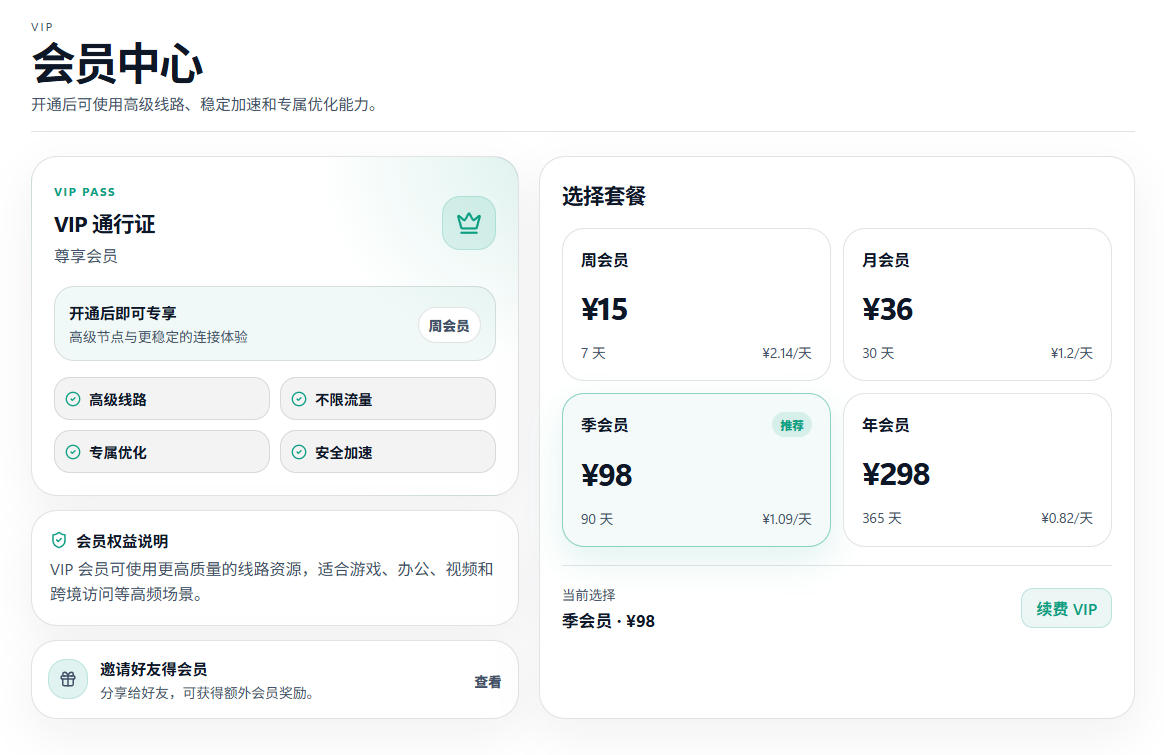Click the 专属优化 feature chip
Image resolution: width=1164 pixels, height=755 pixels.
click(162, 451)
